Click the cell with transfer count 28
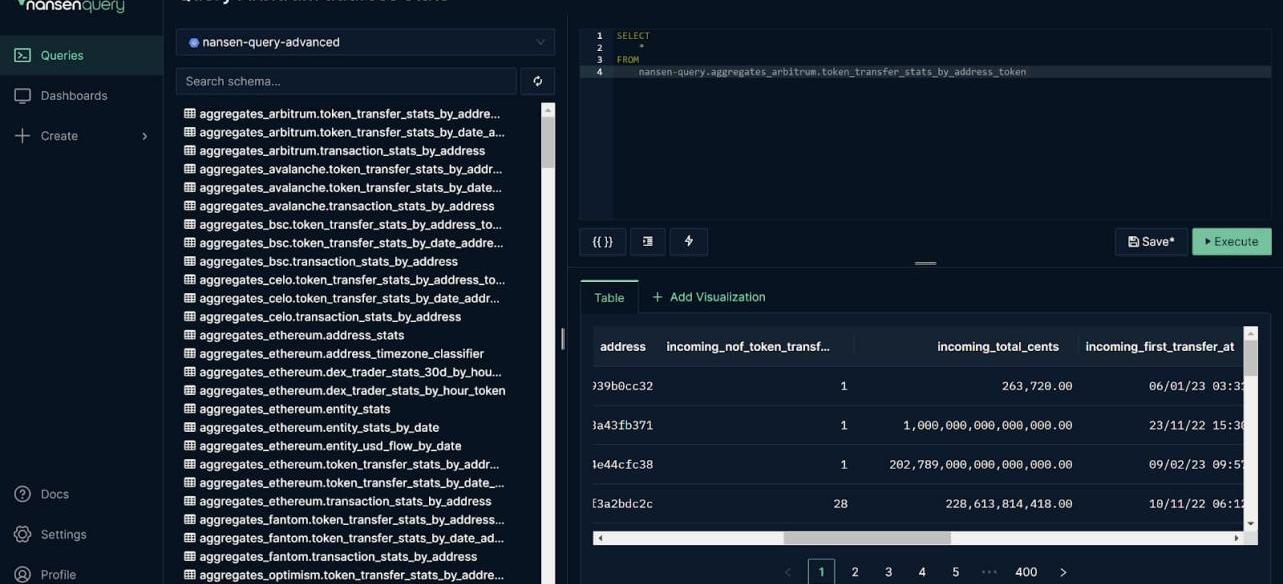This screenshot has height=584, width=1283. click(840, 504)
